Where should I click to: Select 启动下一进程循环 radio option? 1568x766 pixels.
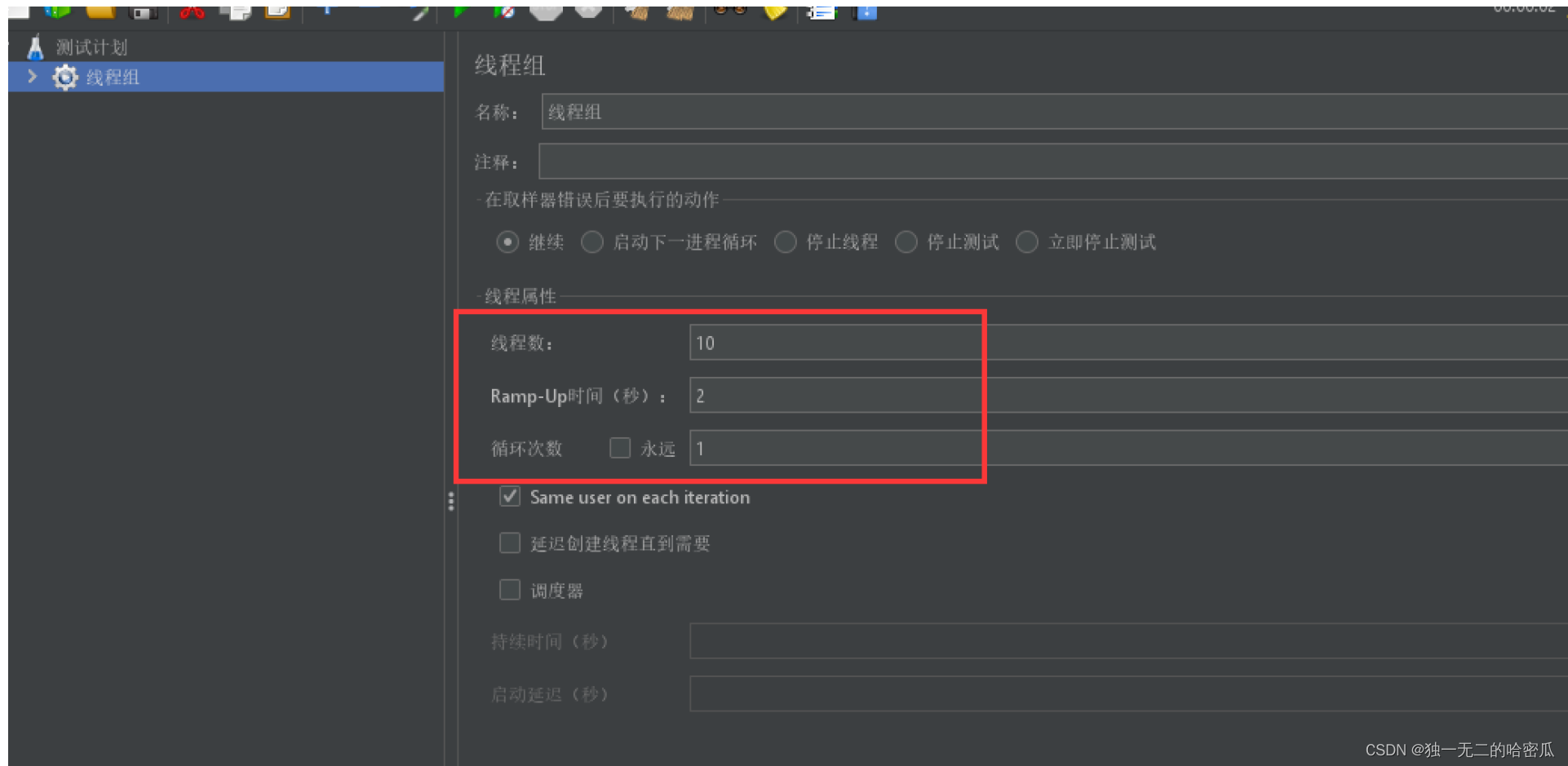tap(592, 242)
